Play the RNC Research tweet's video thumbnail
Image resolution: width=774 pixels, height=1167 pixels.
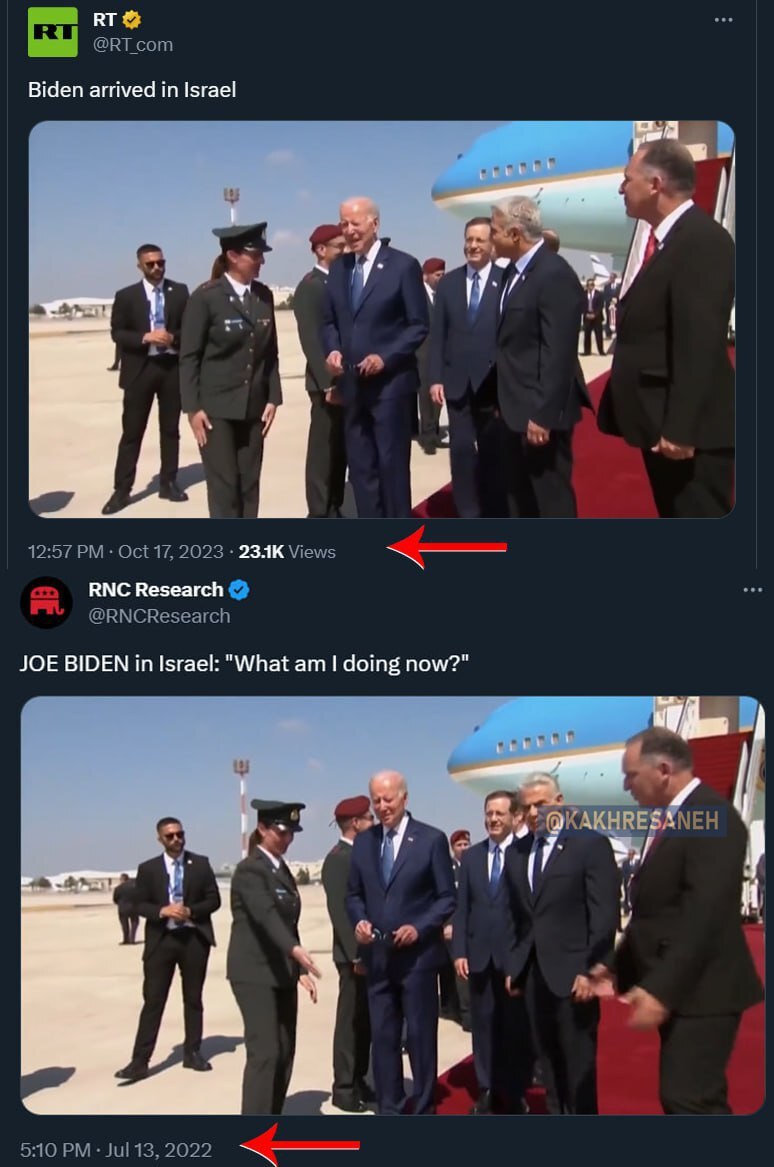[392, 905]
